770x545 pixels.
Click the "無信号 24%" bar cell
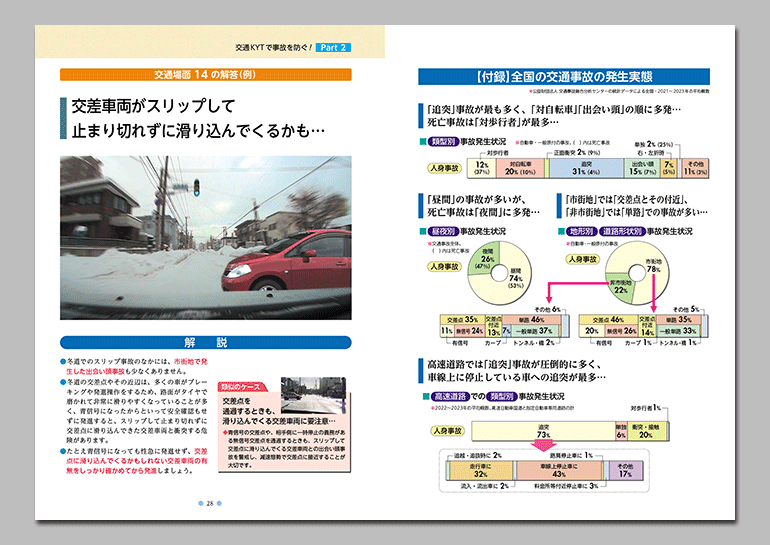pos(469,331)
